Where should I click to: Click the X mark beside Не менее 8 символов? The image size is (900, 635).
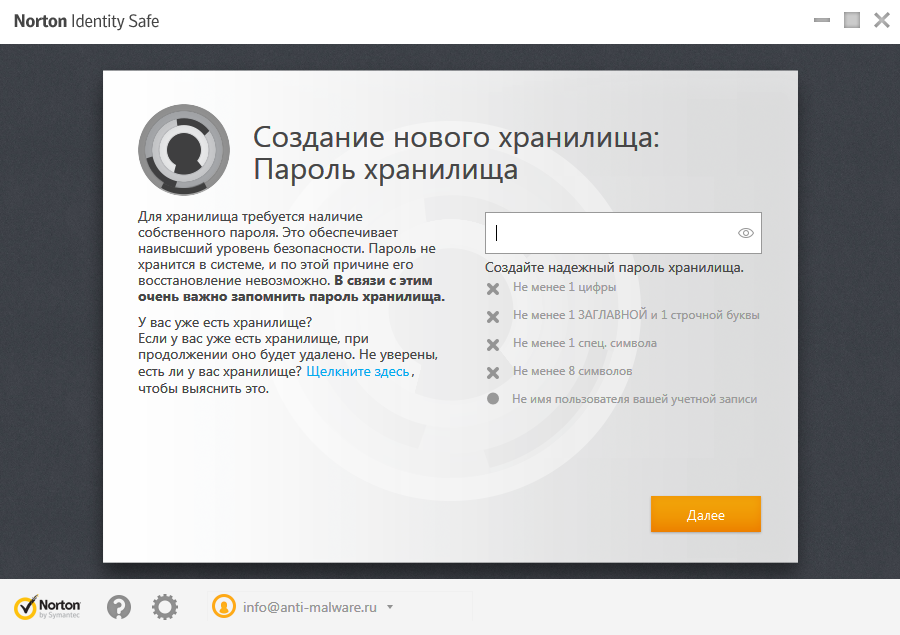[493, 373]
